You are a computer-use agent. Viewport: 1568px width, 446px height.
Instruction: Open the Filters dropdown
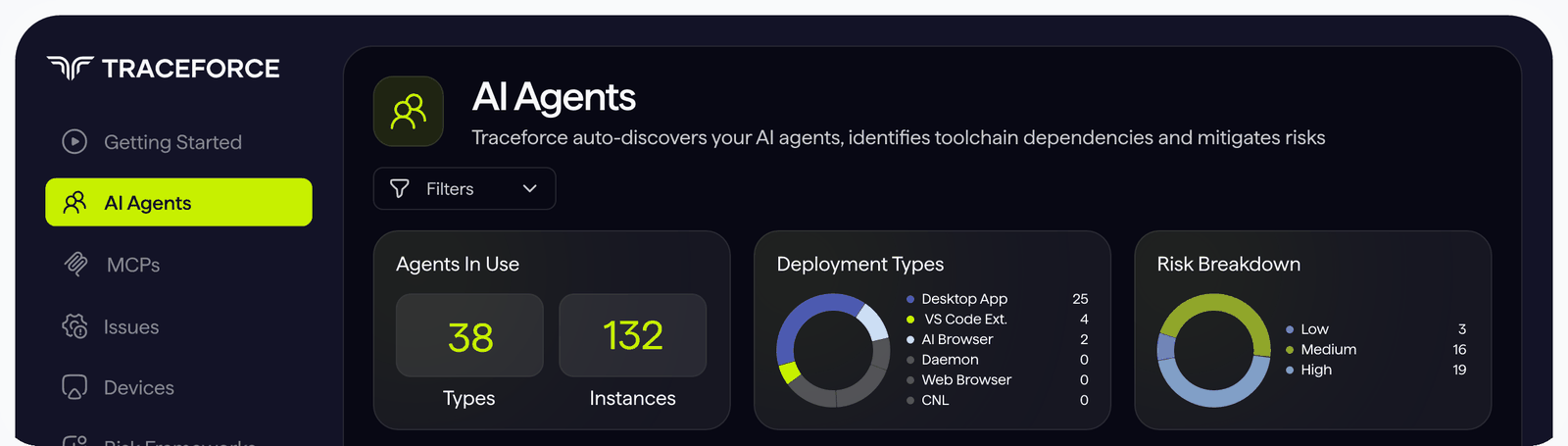[465, 188]
